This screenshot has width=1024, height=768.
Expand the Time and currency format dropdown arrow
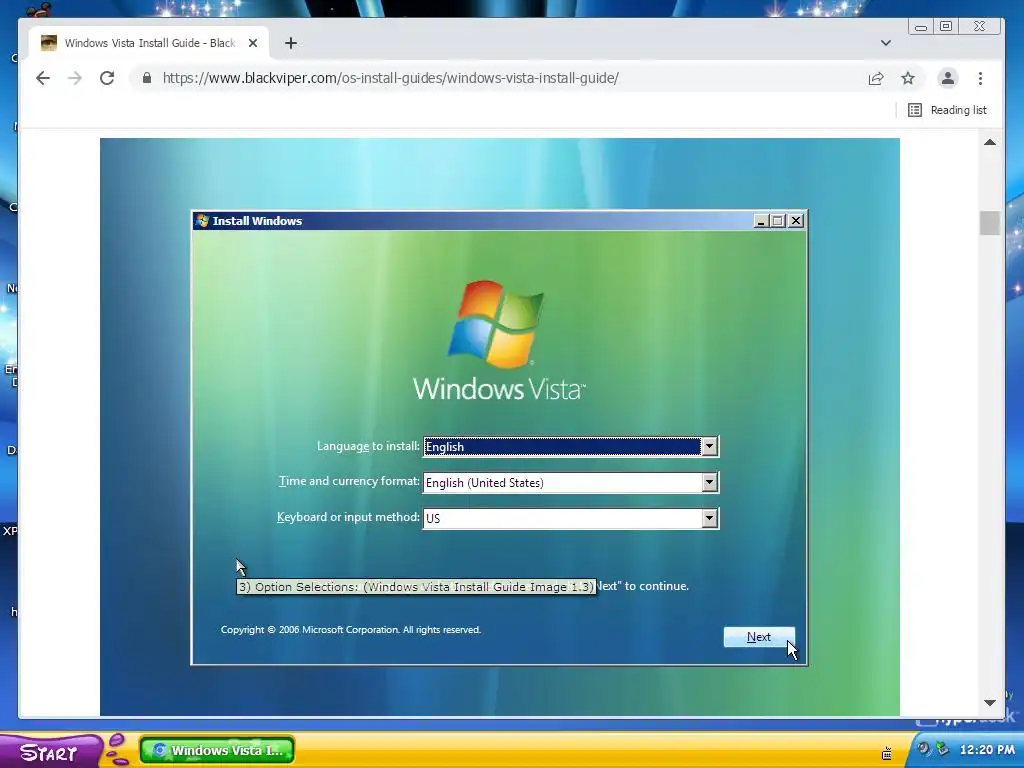click(x=709, y=483)
